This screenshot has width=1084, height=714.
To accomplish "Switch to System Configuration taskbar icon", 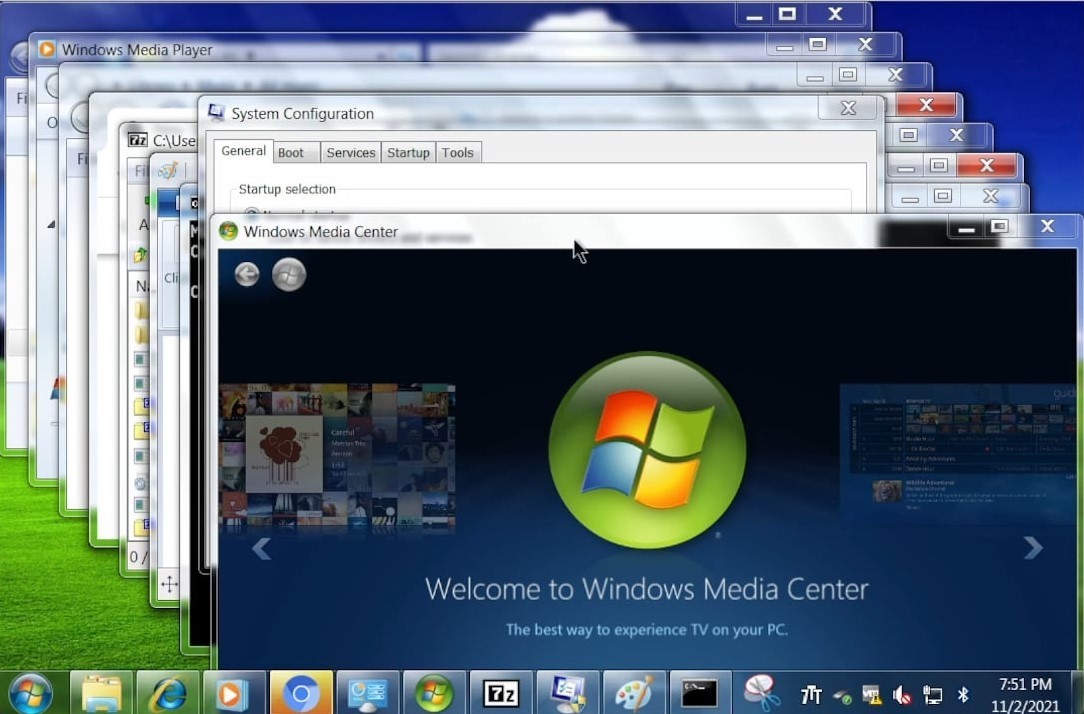I will (567, 693).
